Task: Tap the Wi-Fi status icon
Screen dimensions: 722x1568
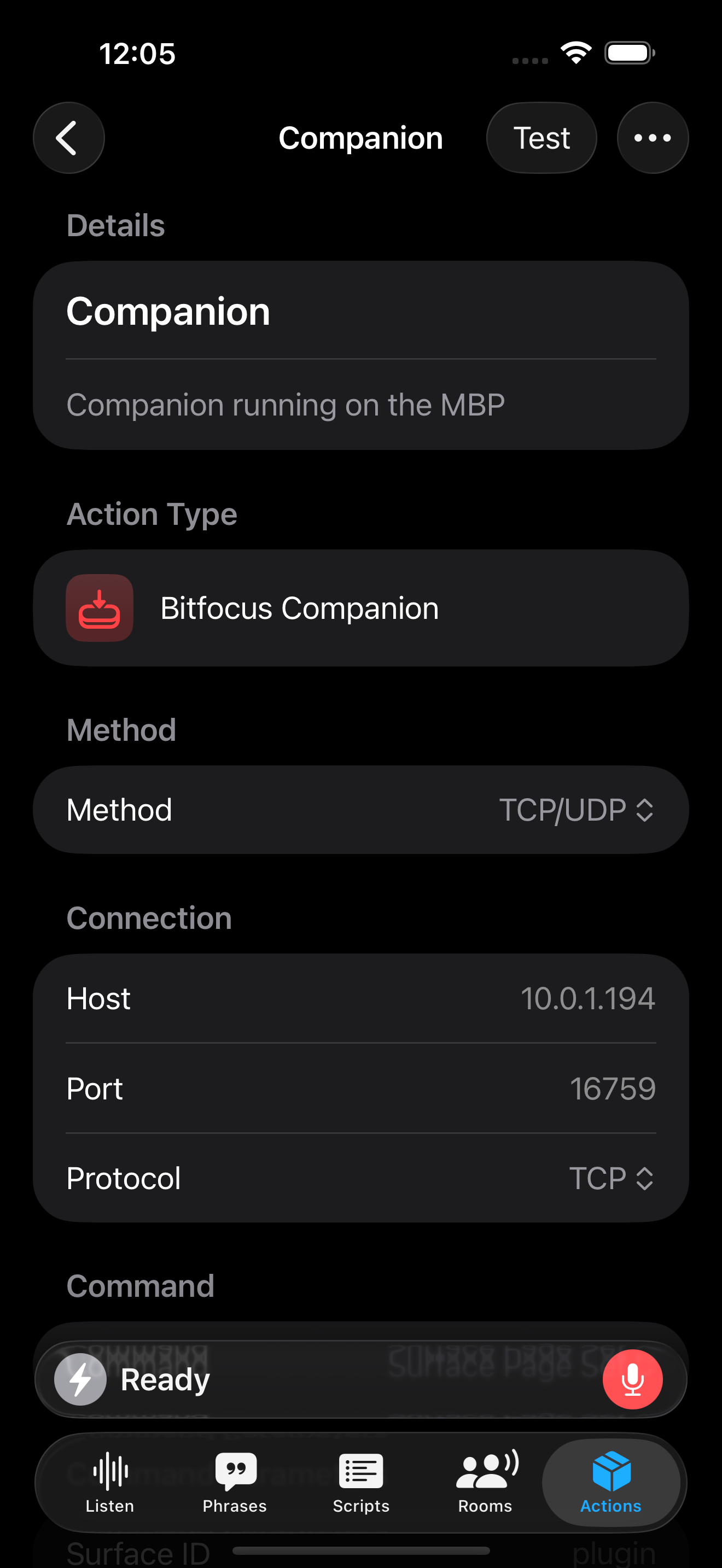Action: 576,53
